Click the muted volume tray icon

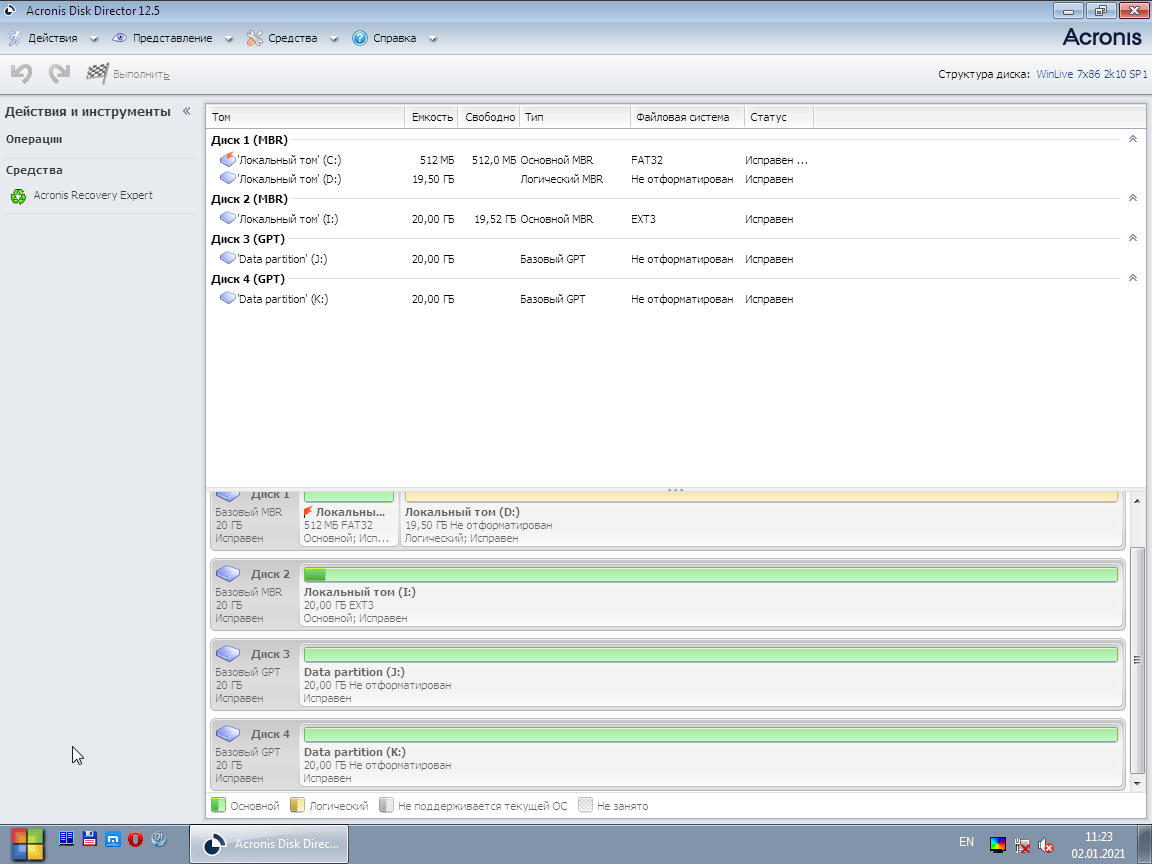click(1045, 845)
